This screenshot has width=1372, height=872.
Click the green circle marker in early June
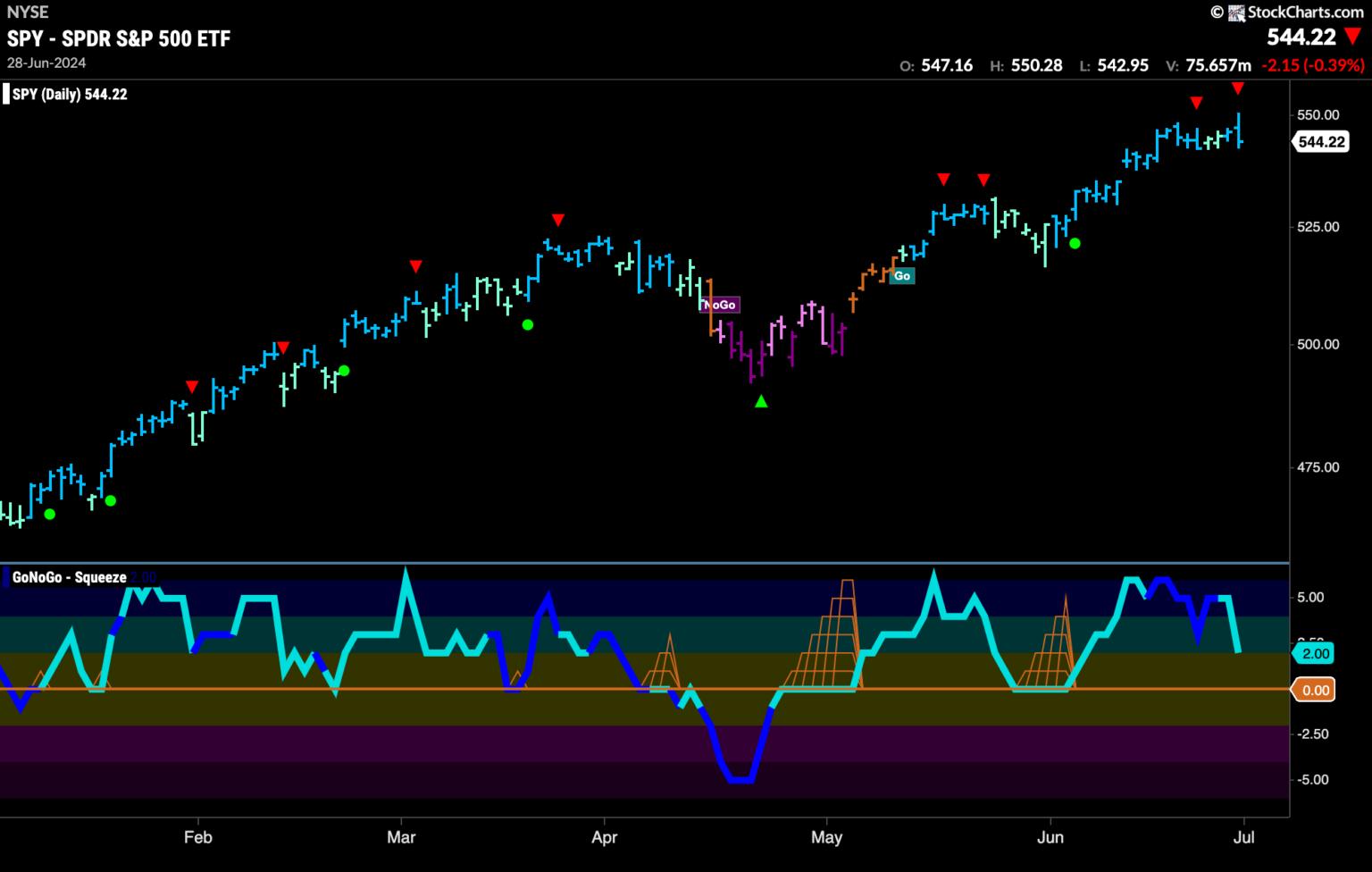click(x=1075, y=243)
